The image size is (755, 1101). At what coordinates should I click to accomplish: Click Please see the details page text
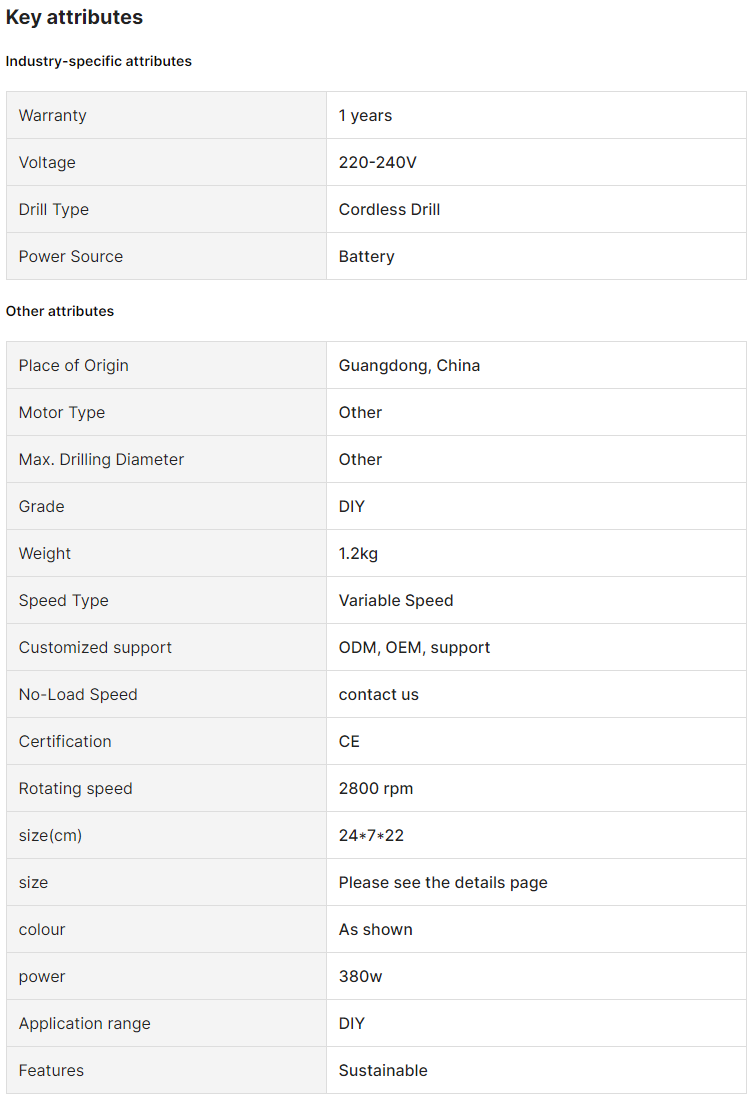point(443,883)
